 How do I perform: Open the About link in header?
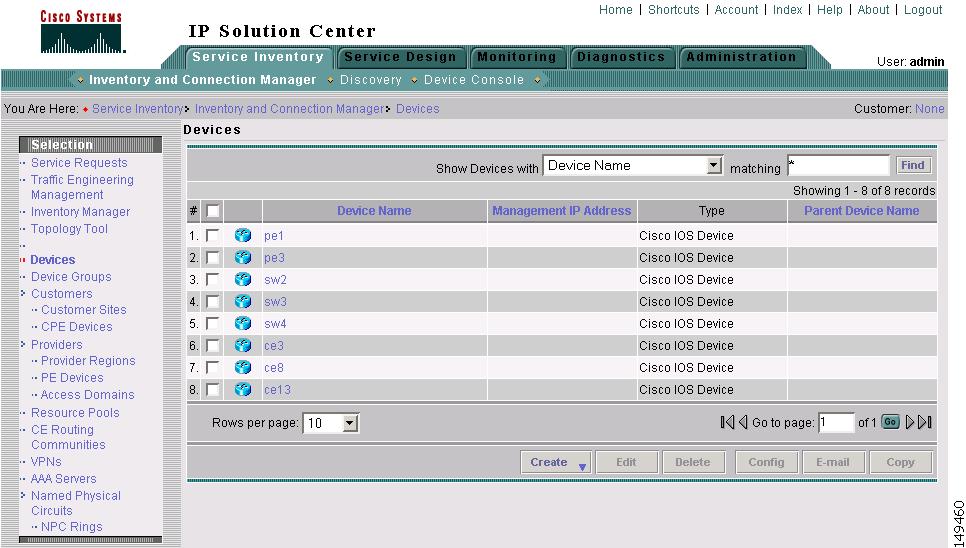click(x=873, y=10)
